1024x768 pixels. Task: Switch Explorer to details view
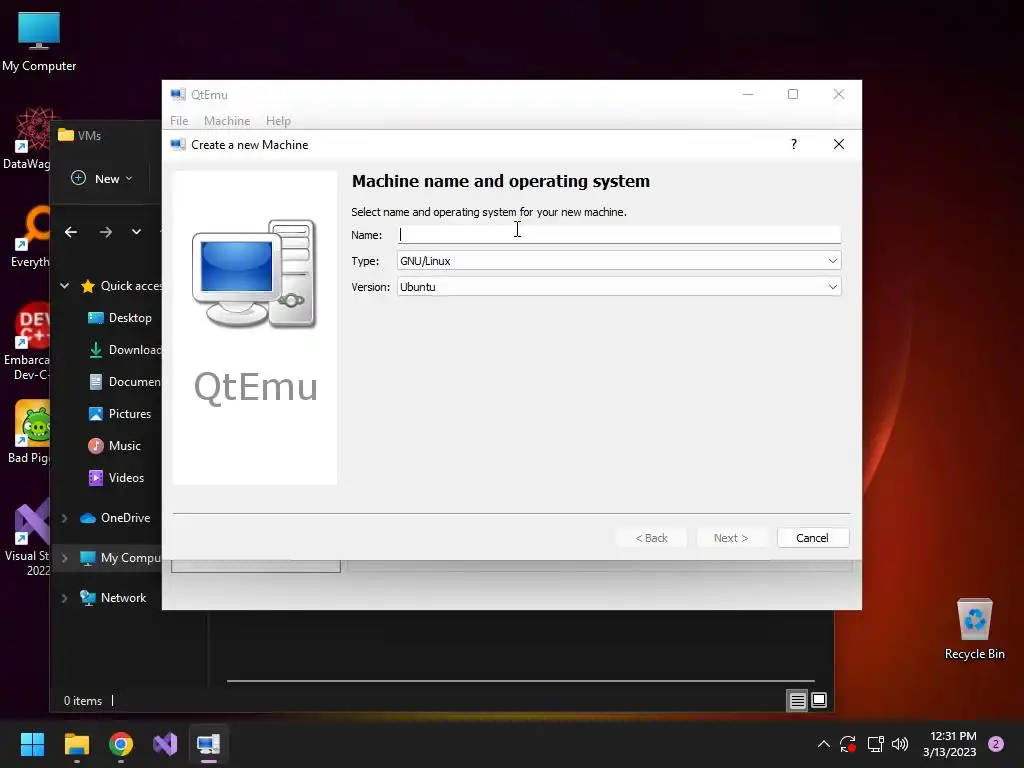tap(797, 701)
